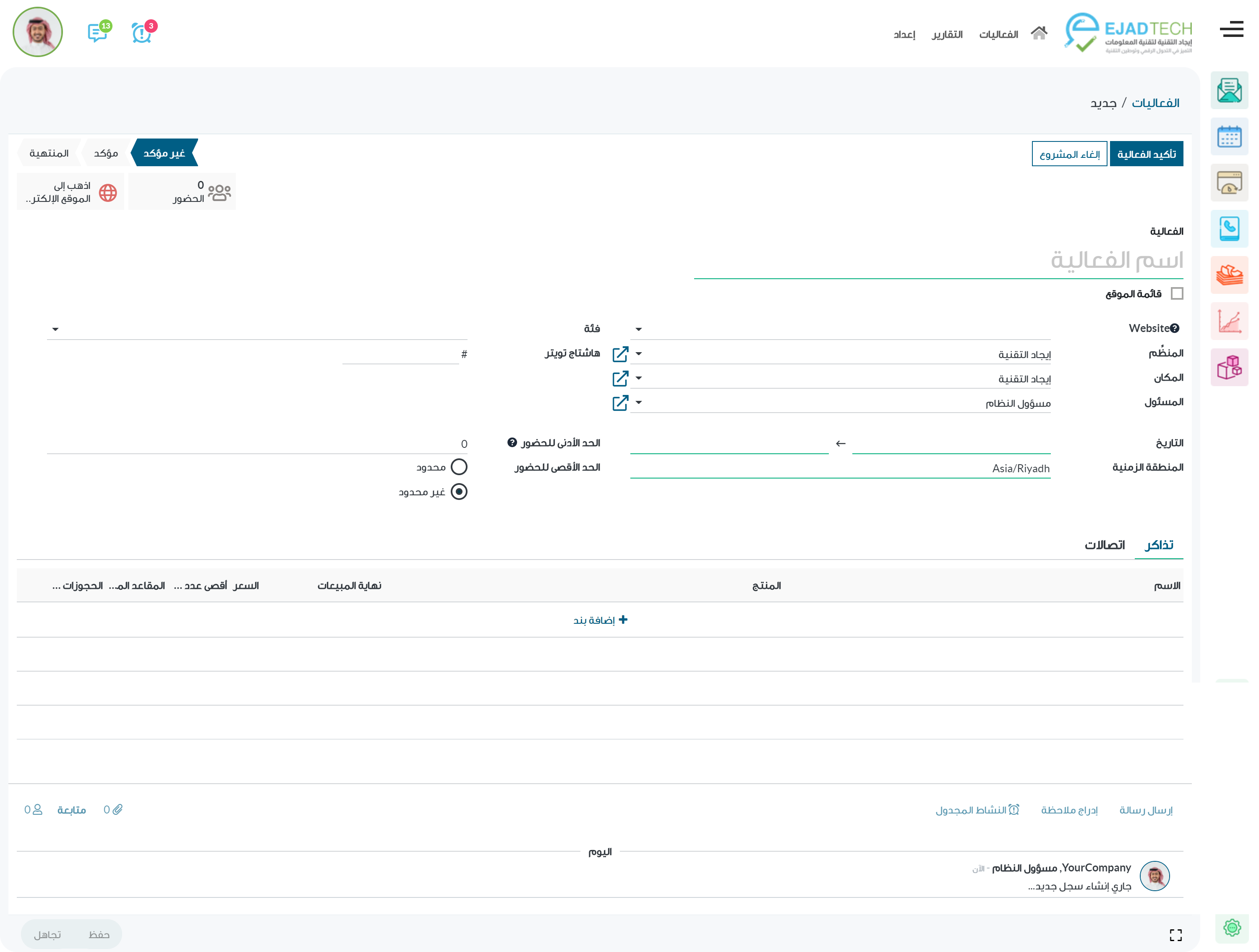This screenshot has width=1259, height=952.
Task: Click إضافة بند link
Action: pos(600,620)
